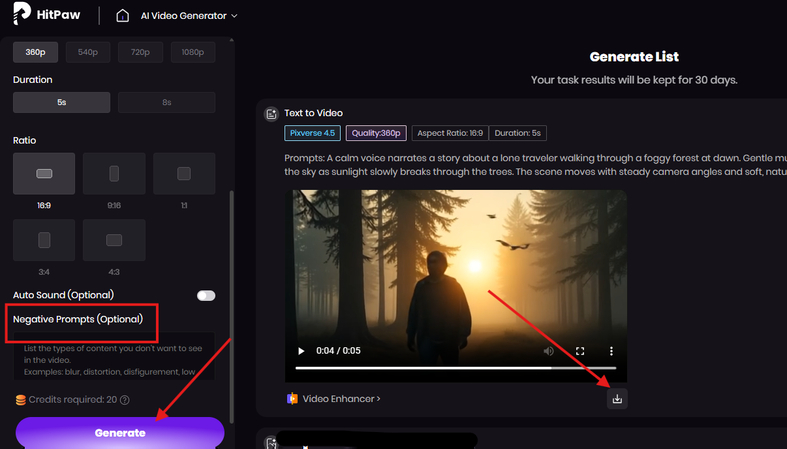The width and height of the screenshot is (787, 449).
Task: Toggle the Auto Sound switch
Action: [206, 295]
